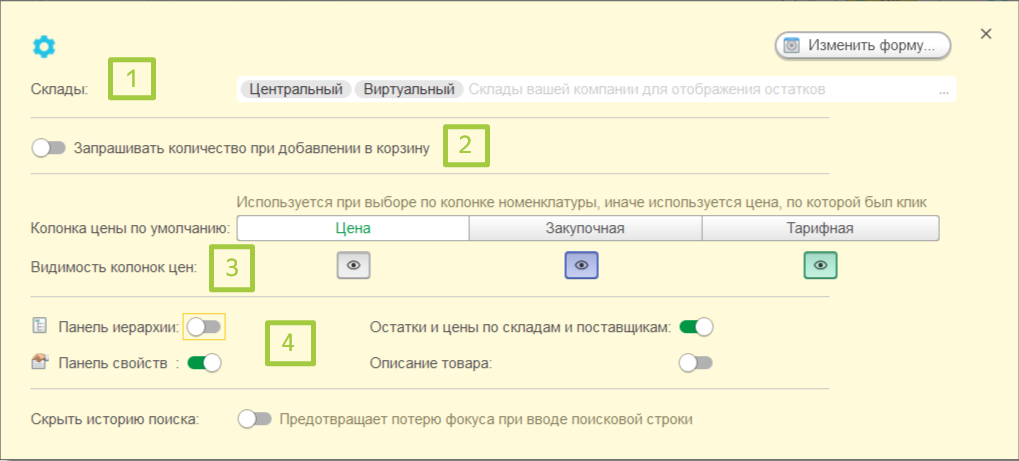Screen dimensions: 1019x461
Task: Toggle Запрашивать количество при добавлении в корзину
Action: pos(49,148)
